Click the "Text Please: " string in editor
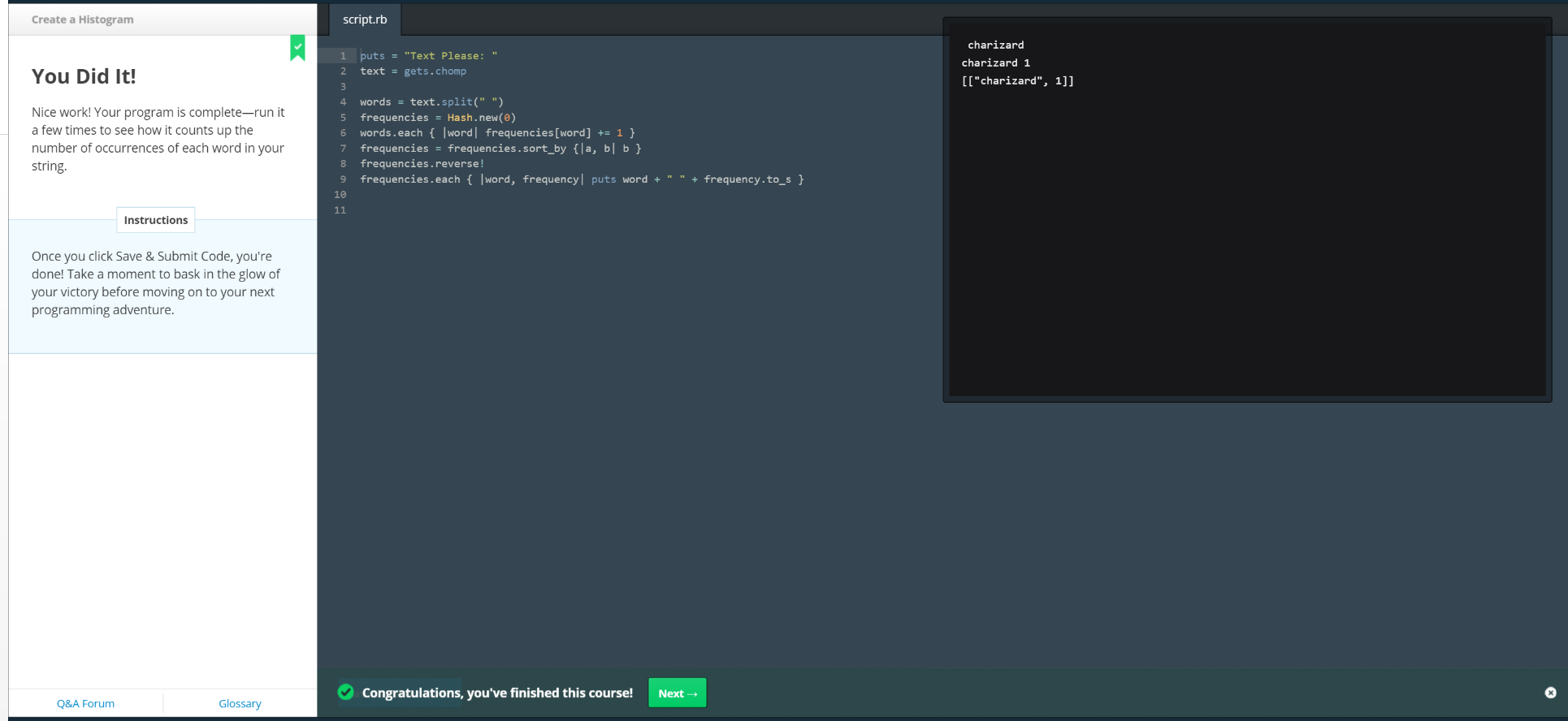 [450, 56]
